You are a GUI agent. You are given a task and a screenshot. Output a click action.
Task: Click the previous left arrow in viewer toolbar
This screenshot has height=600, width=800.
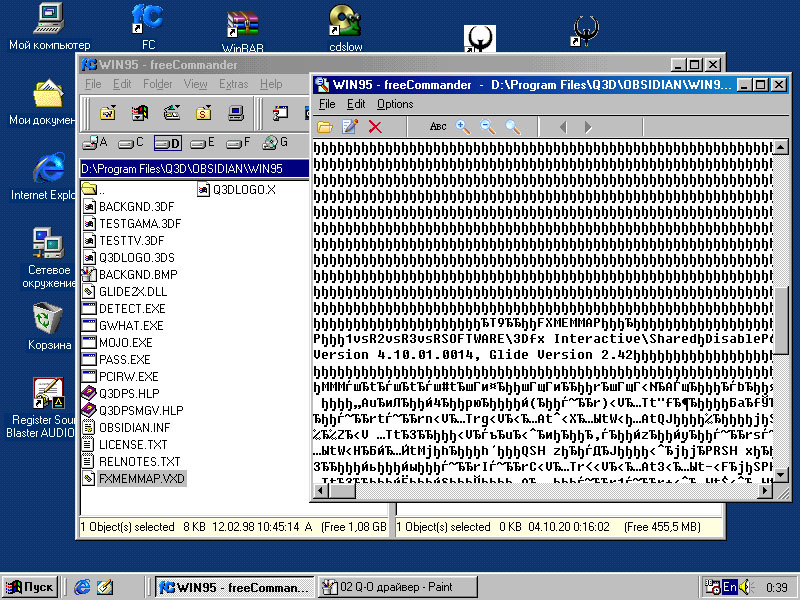563,127
